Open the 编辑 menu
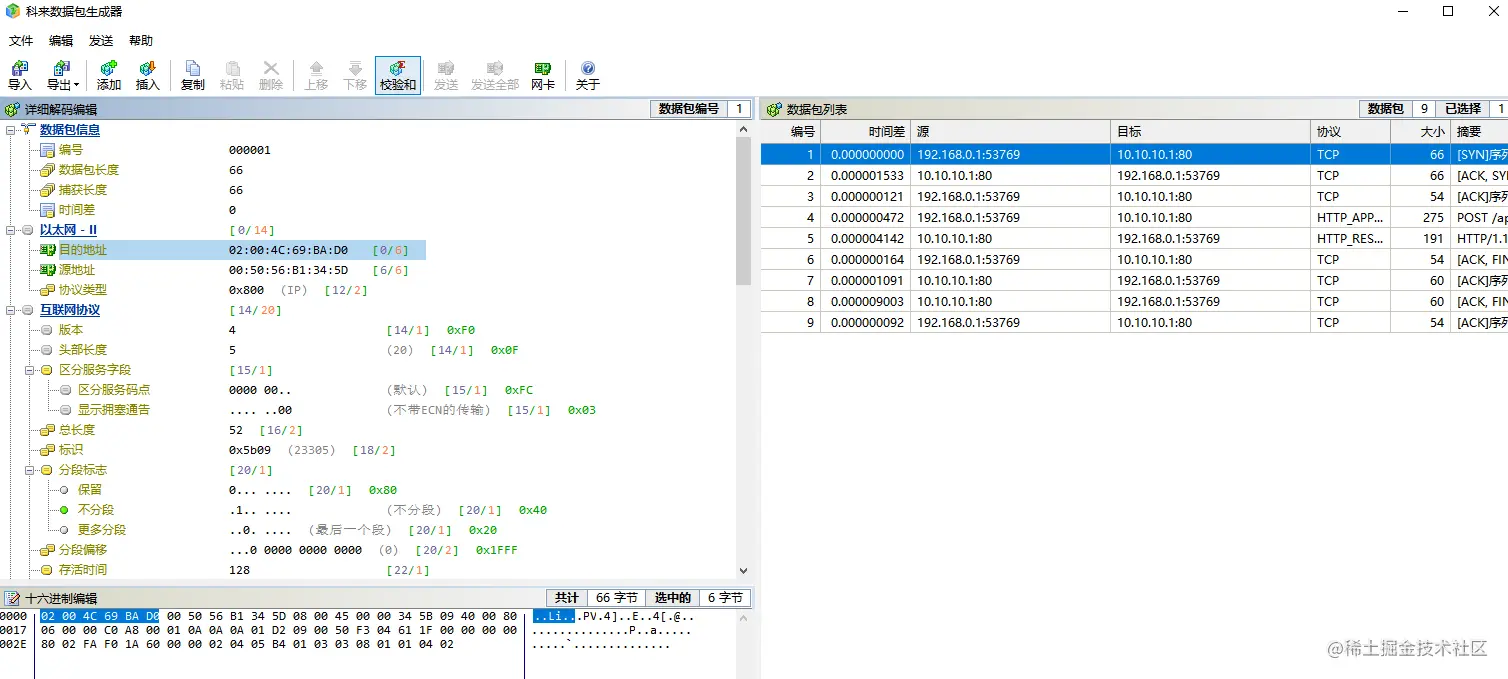This screenshot has height=679, width=1508. point(61,41)
